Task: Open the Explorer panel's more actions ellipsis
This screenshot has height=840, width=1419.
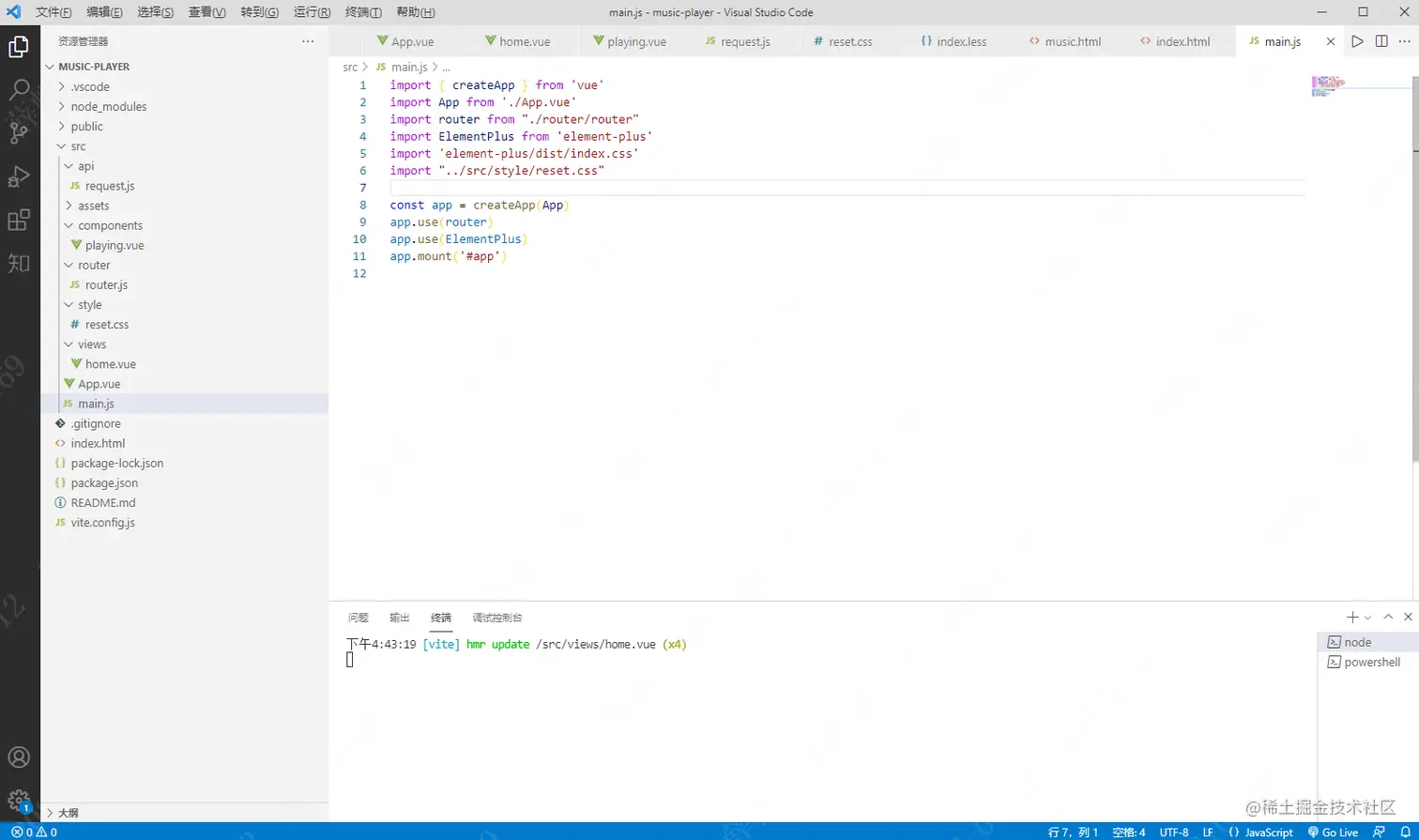Action: pyautogui.click(x=308, y=41)
